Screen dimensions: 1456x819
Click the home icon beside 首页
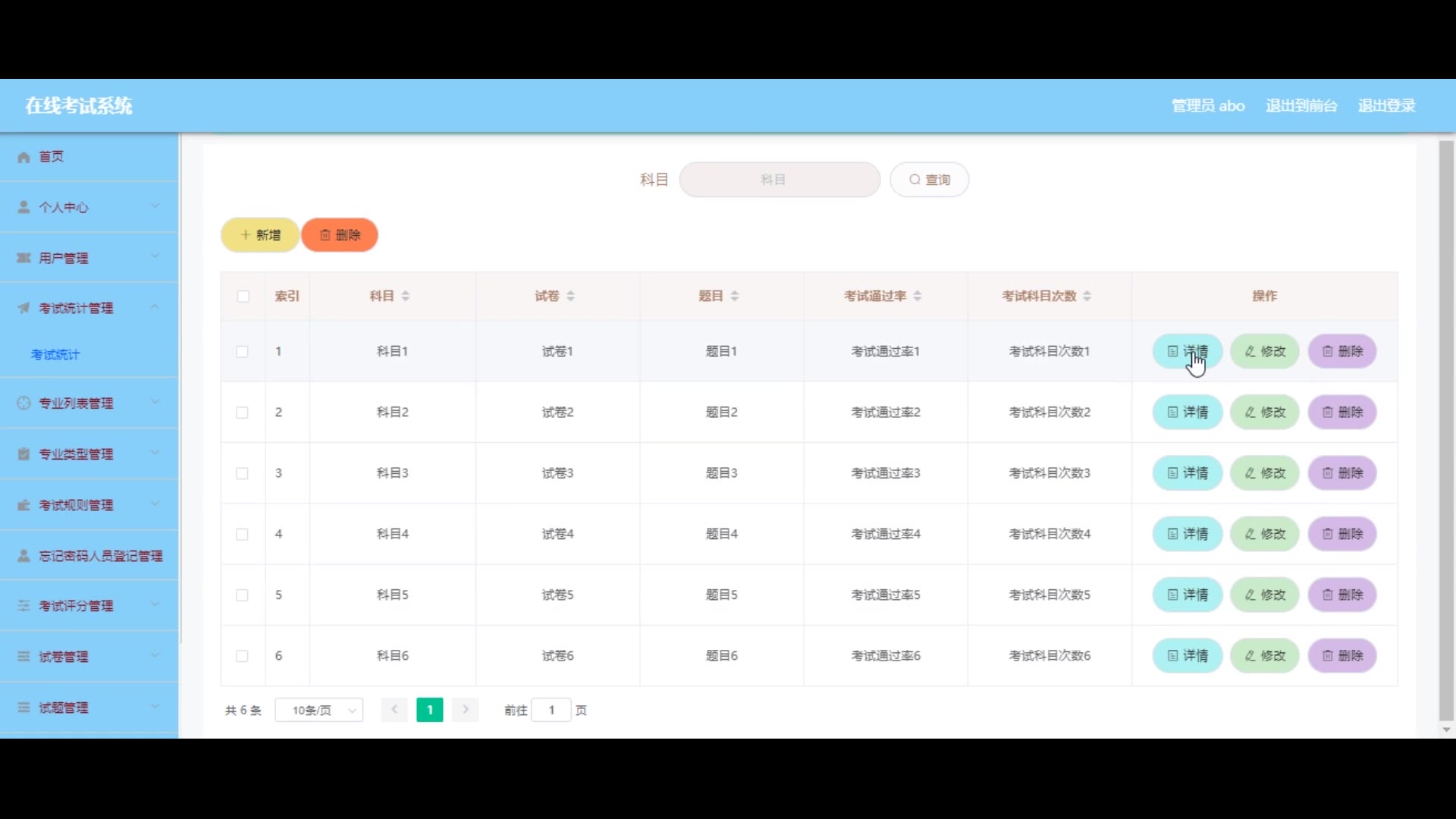tap(24, 157)
